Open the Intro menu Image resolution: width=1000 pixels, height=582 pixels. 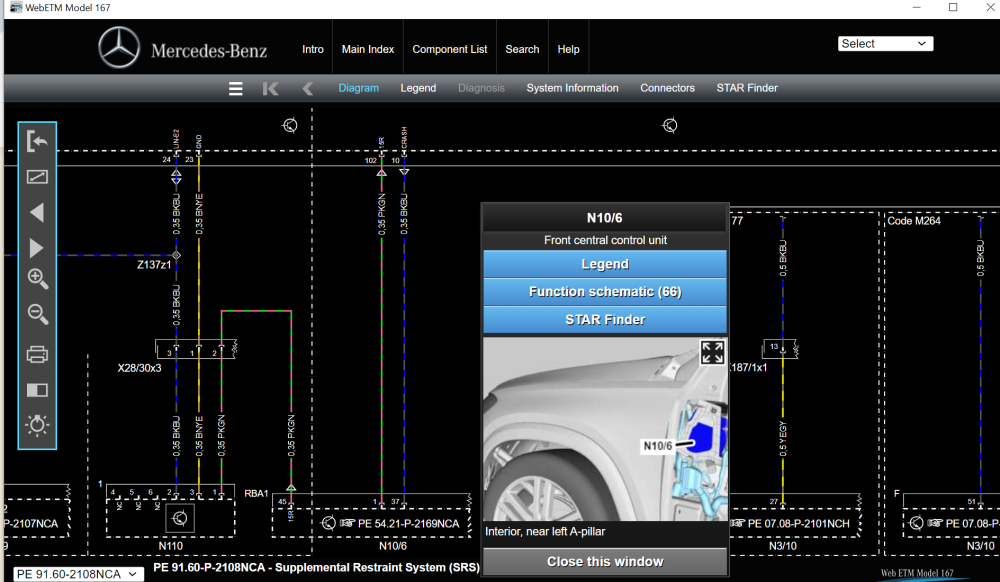[312, 49]
